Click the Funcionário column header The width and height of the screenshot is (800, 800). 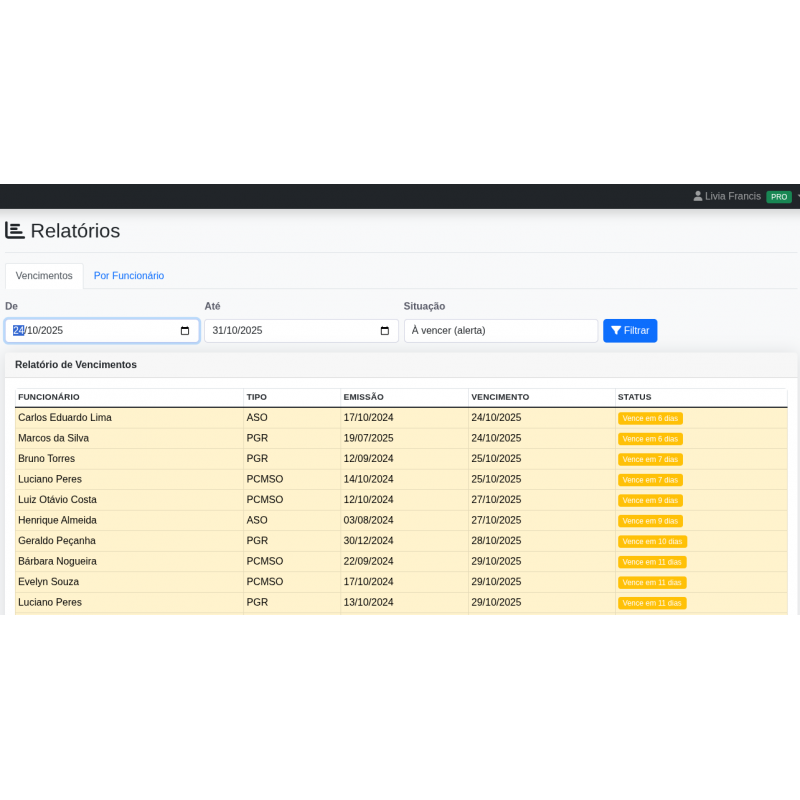coord(49,397)
